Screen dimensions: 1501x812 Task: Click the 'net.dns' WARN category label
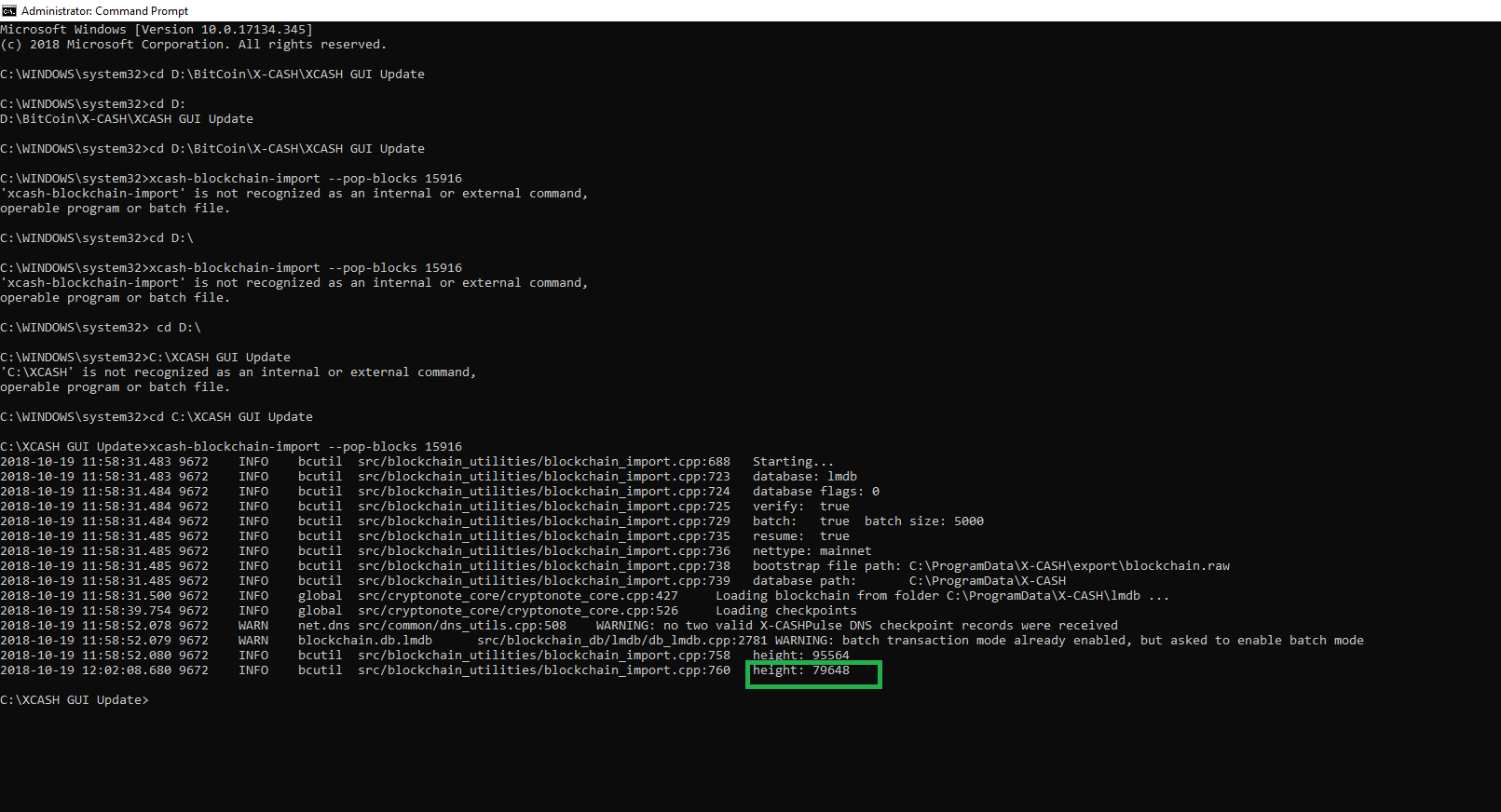324,626
